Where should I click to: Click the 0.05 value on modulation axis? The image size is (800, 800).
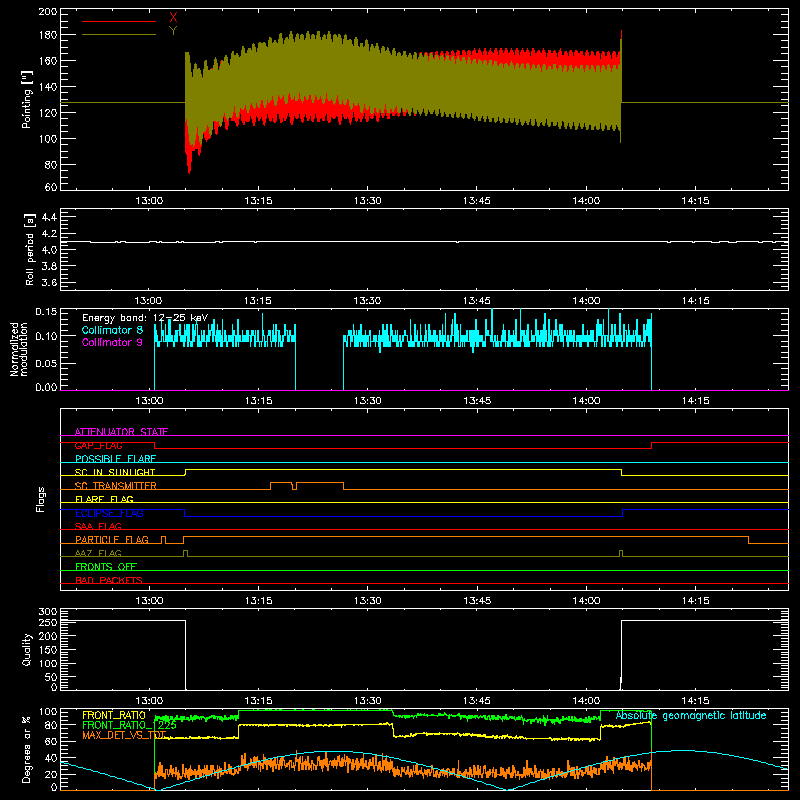click(x=46, y=363)
